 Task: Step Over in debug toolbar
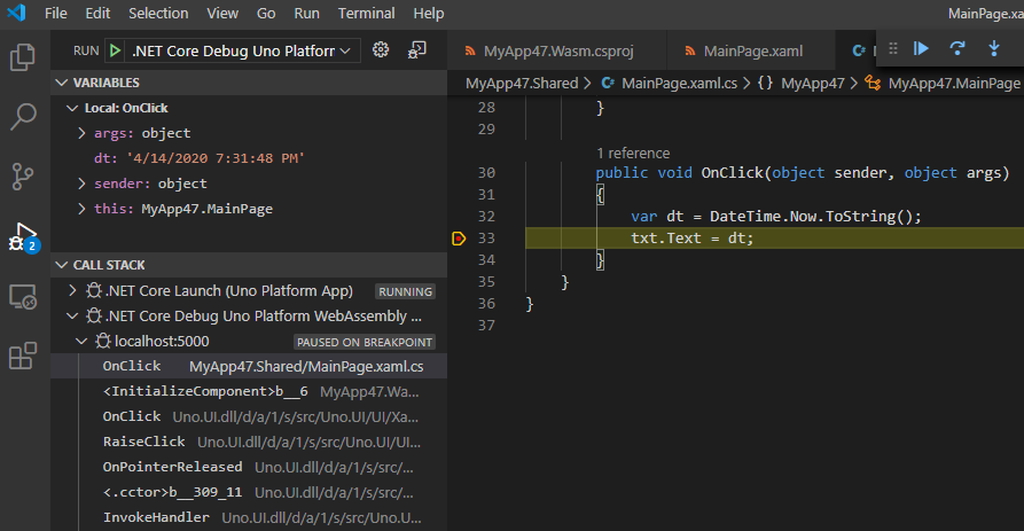tap(957, 48)
